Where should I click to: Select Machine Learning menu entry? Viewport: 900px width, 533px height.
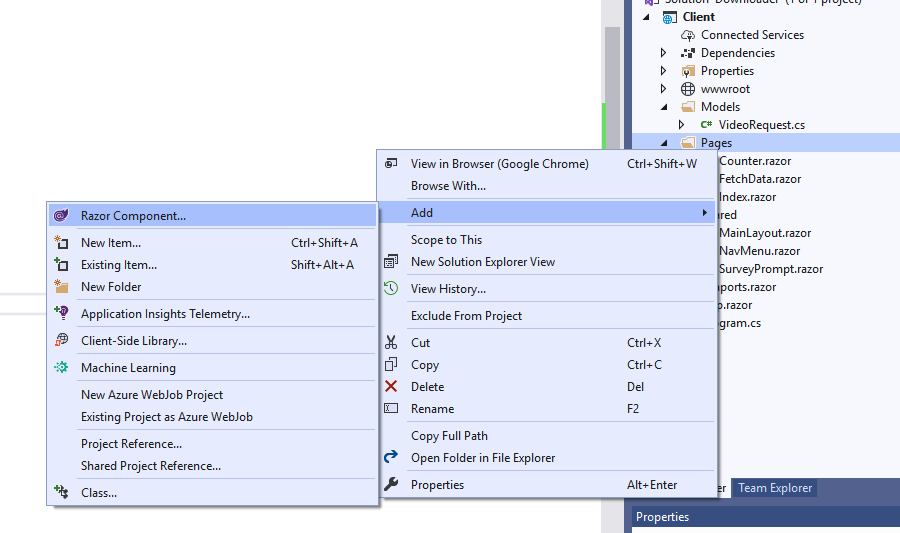[212, 367]
